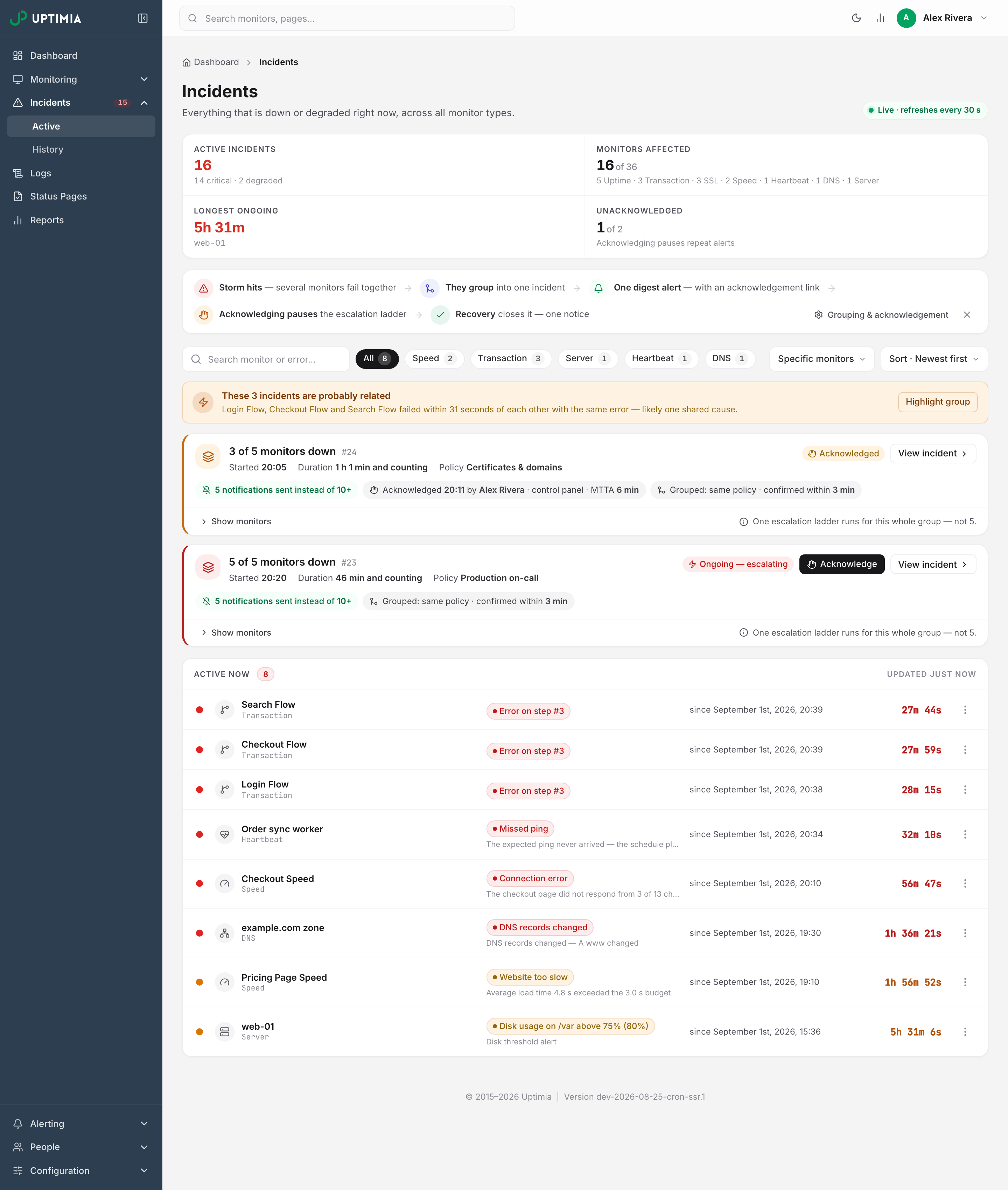Image resolution: width=1008 pixels, height=1190 pixels.
Task: Click the Highlight group button
Action: tap(937, 401)
